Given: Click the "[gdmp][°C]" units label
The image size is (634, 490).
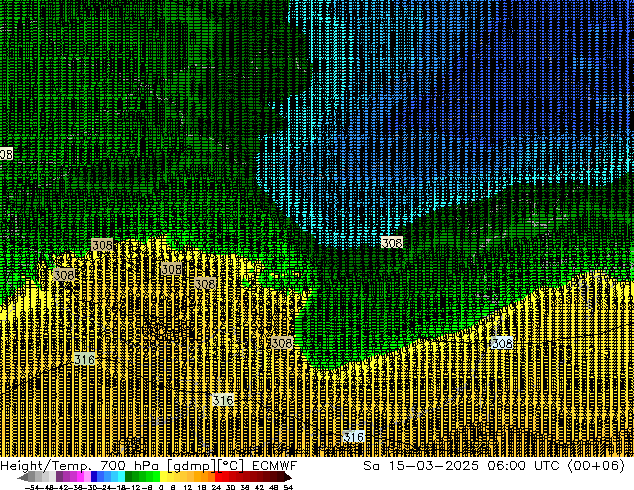Looking at the screenshot, I should [x=205, y=466].
